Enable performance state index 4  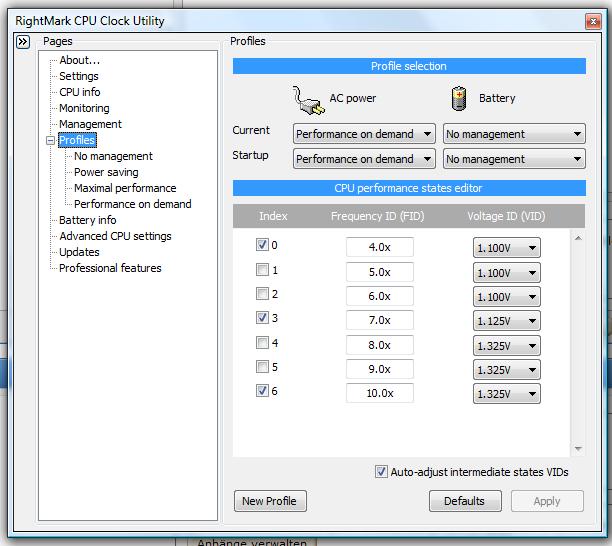click(262, 343)
